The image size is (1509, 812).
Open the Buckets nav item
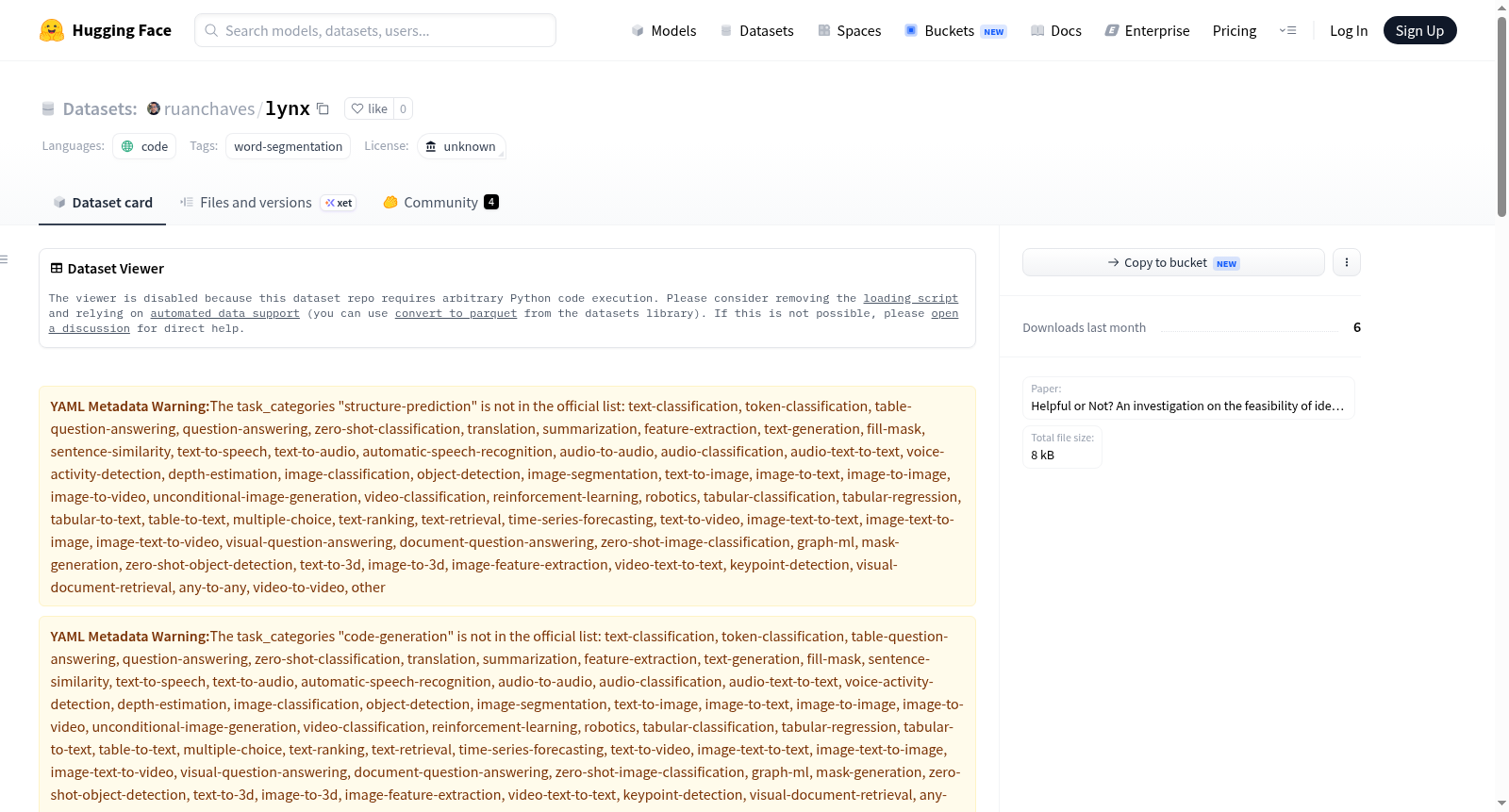coord(955,30)
